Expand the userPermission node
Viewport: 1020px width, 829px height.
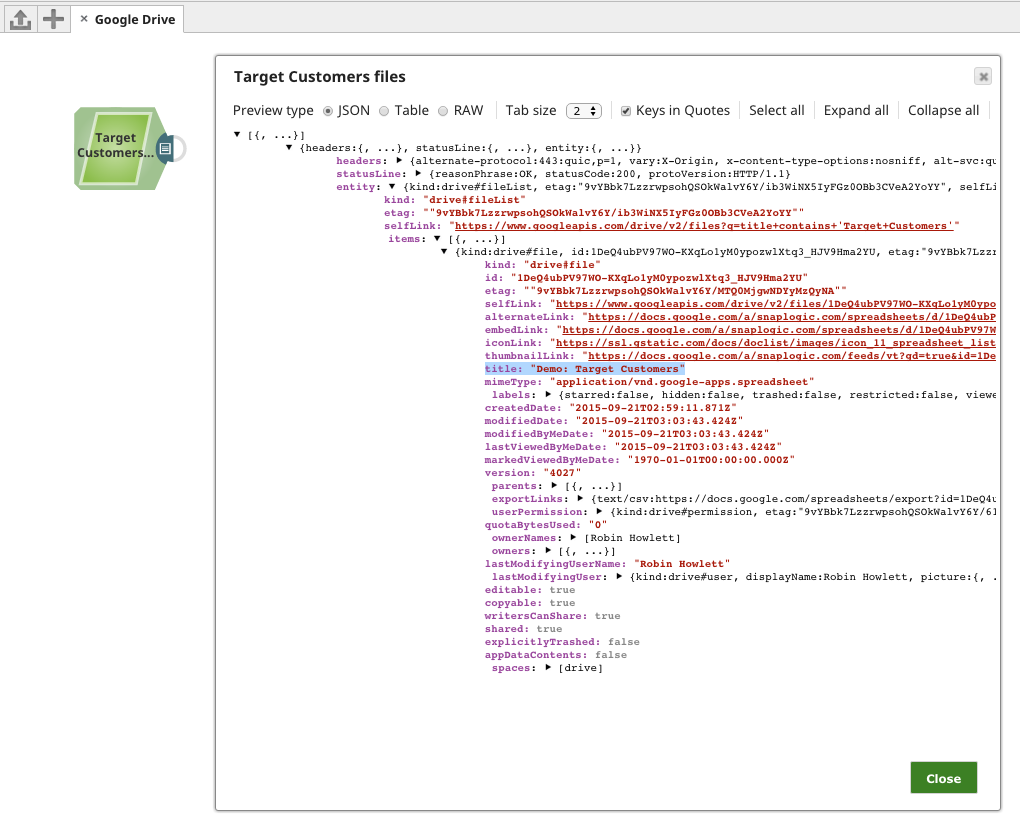tap(599, 512)
